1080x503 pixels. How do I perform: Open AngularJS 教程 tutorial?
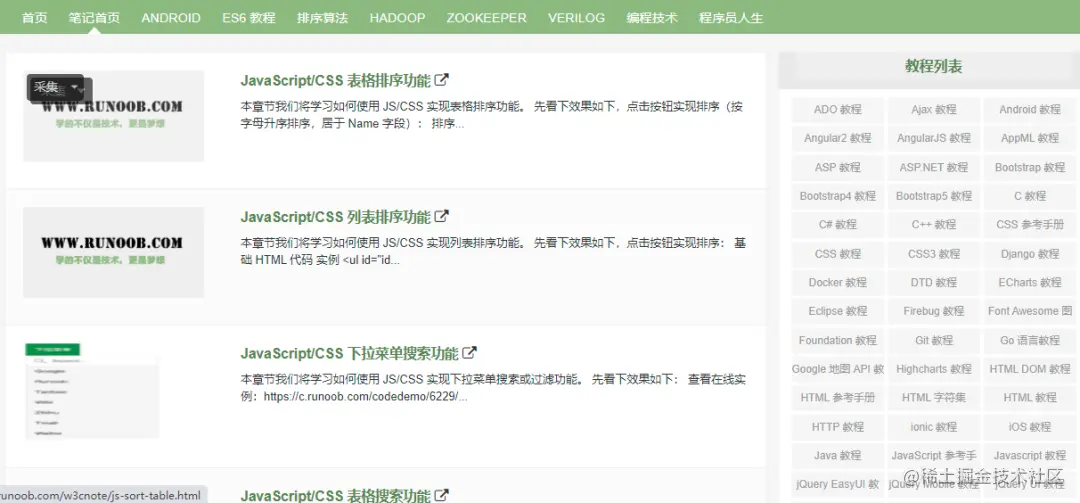(933, 138)
